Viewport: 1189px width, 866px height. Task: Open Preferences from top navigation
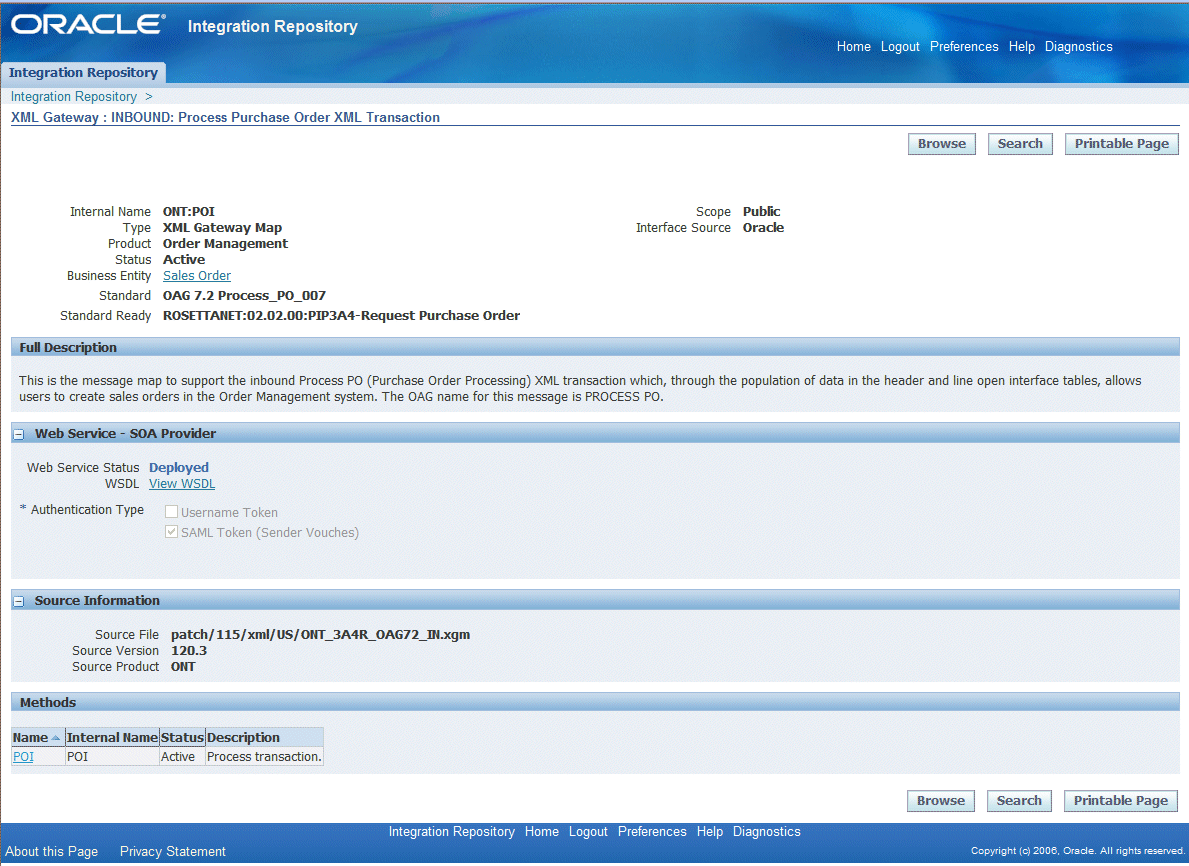pyautogui.click(x=964, y=46)
